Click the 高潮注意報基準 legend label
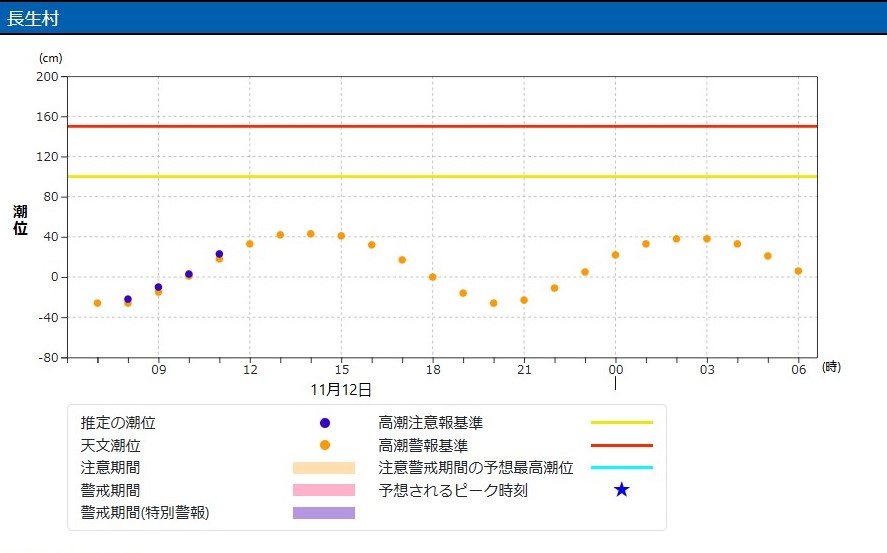Screen dimensions: 887x553 (x=430, y=423)
